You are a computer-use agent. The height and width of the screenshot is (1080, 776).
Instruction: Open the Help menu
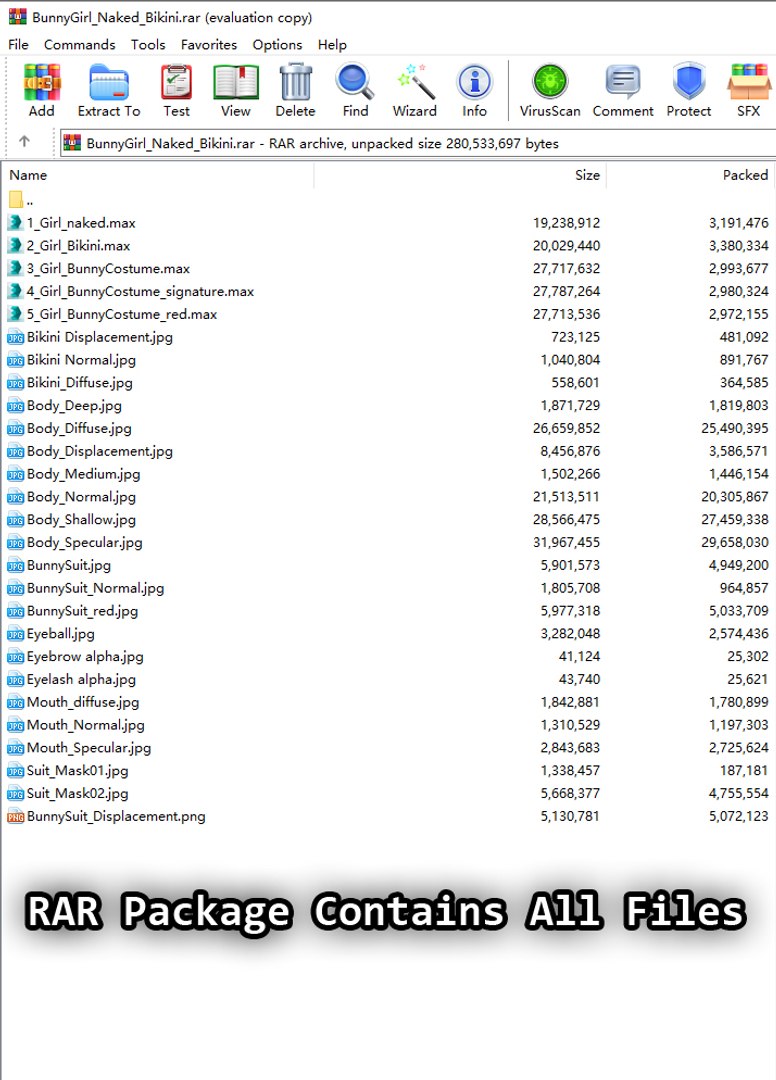(x=332, y=44)
